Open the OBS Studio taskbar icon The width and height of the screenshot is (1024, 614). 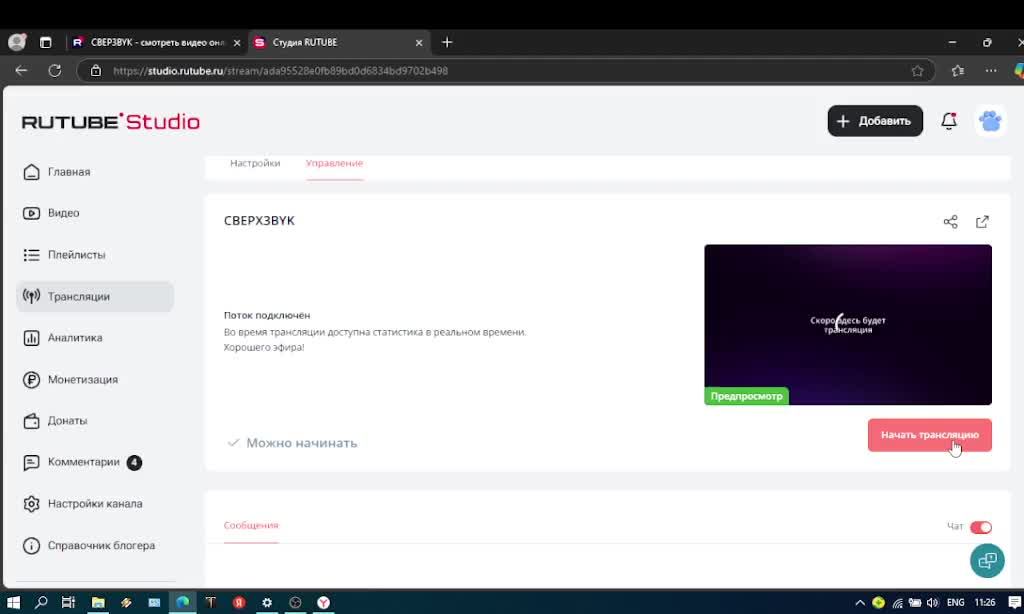coord(295,602)
